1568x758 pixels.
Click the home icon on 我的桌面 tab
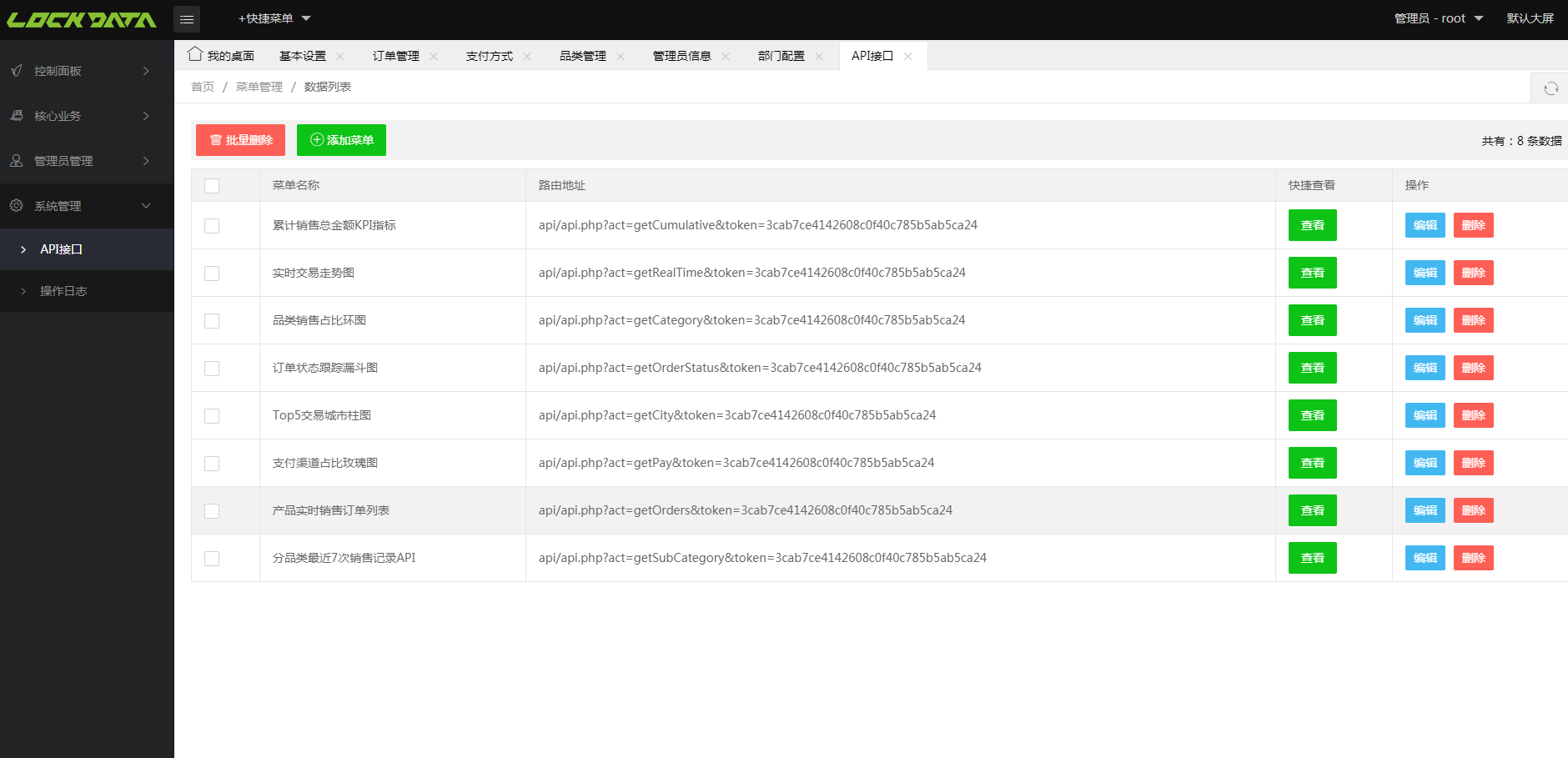(x=195, y=54)
